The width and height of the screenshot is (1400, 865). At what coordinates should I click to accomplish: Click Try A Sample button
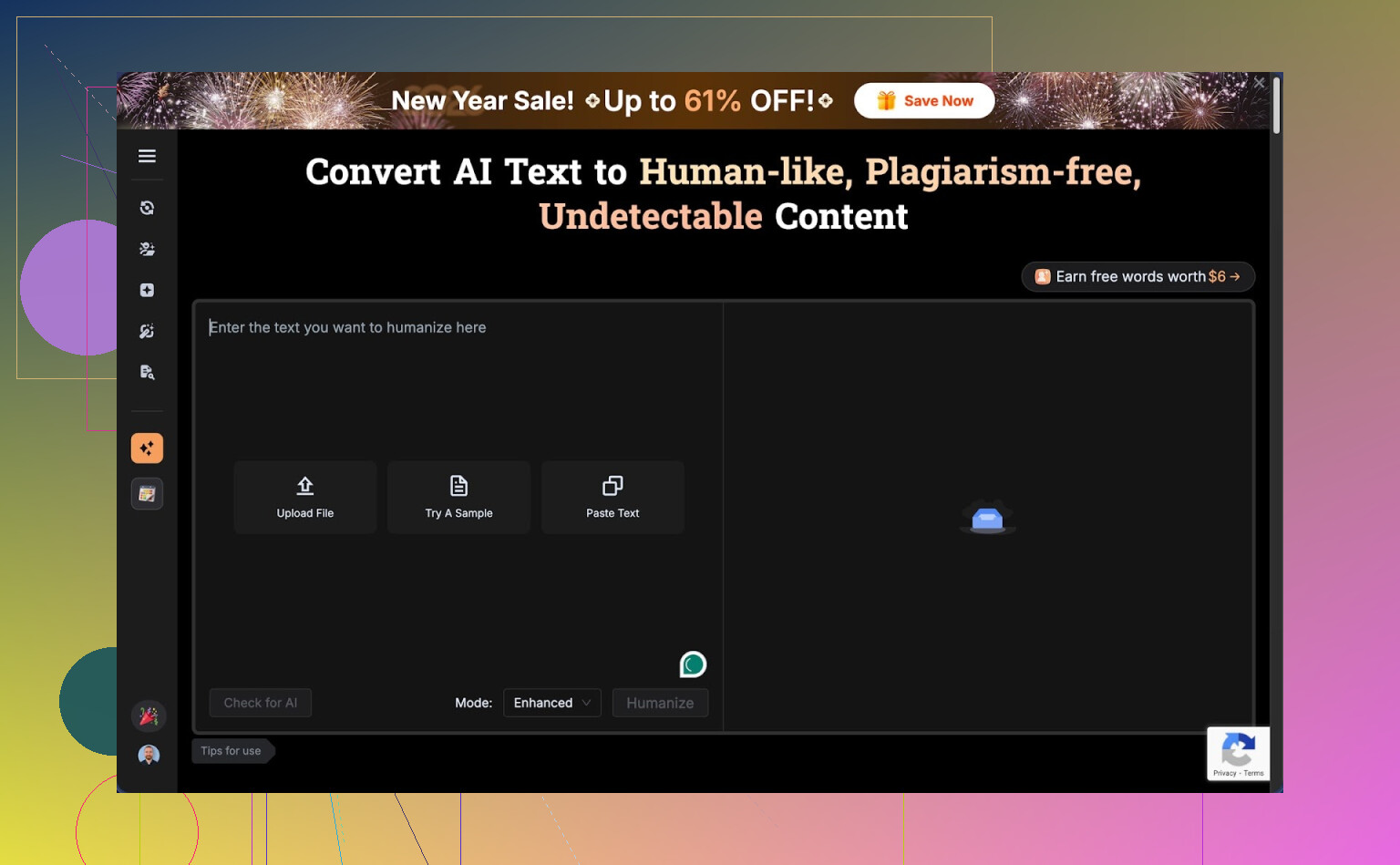pyautogui.click(x=458, y=497)
